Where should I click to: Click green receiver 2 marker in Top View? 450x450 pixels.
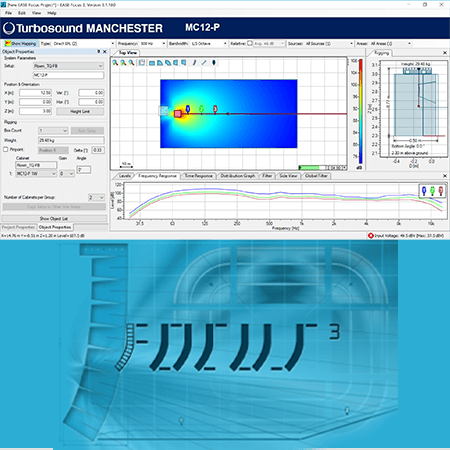click(x=201, y=109)
